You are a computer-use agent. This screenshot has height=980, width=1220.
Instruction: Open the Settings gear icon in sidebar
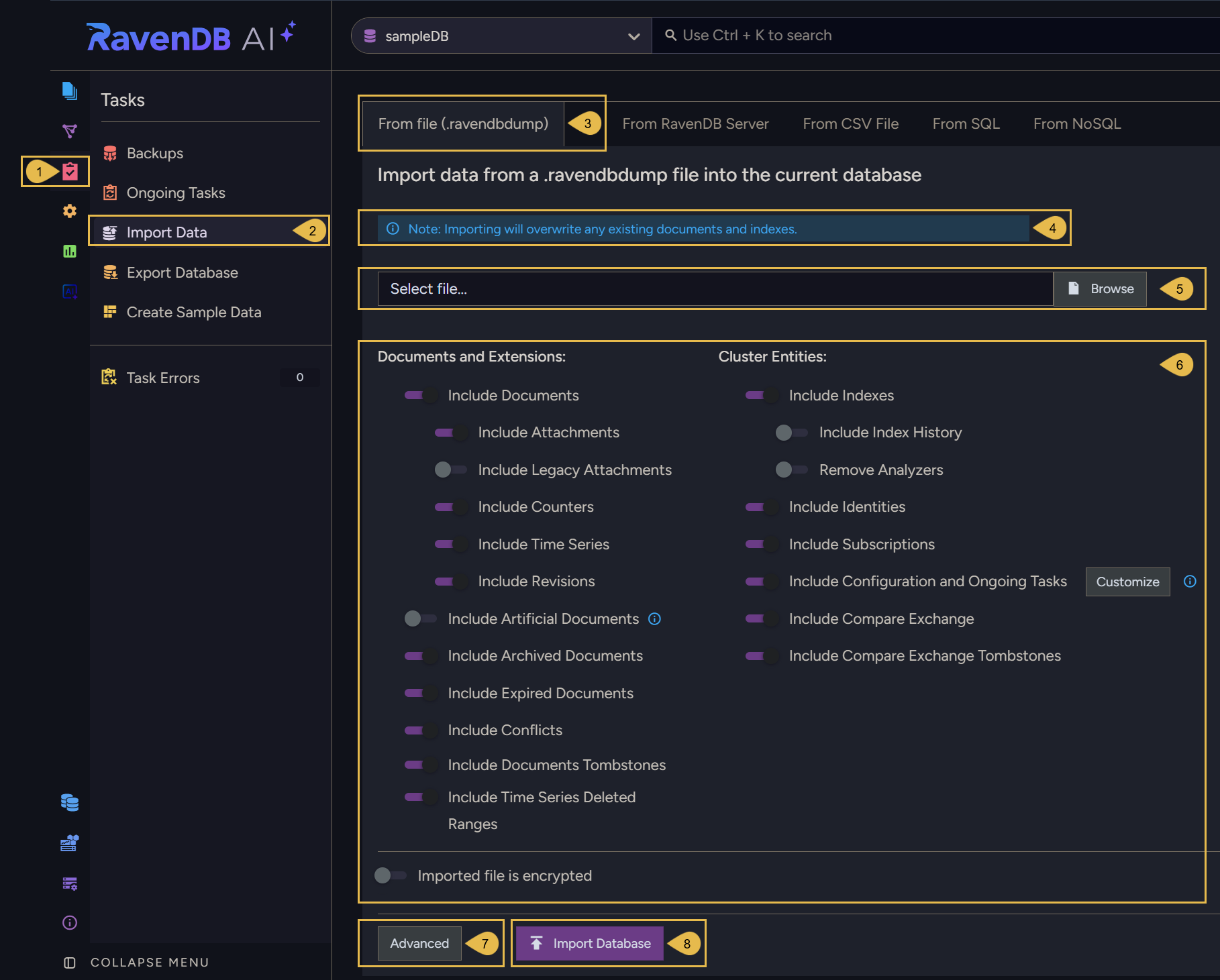(x=69, y=211)
